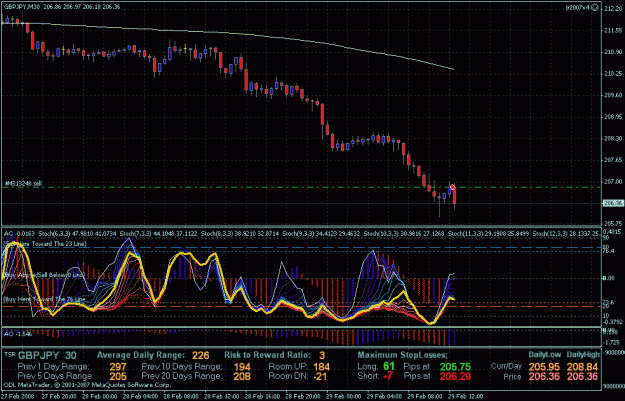Click the DailyHigh value 208.84
Image resolution: width=625 pixels, height=401 pixels.
(x=583, y=367)
